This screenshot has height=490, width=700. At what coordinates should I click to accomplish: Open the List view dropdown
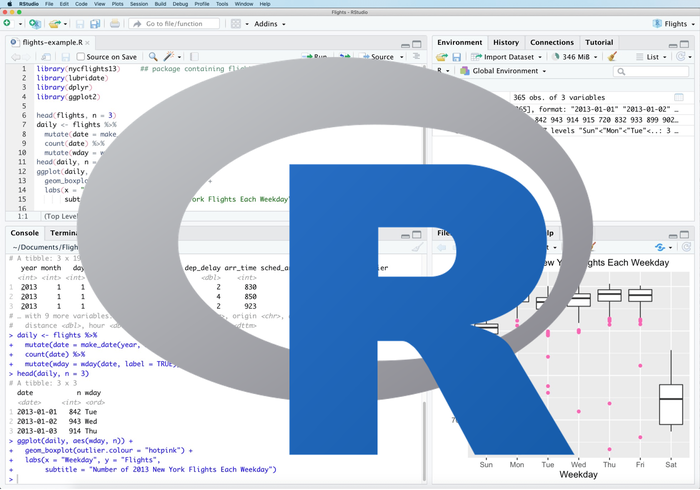click(x=656, y=57)
